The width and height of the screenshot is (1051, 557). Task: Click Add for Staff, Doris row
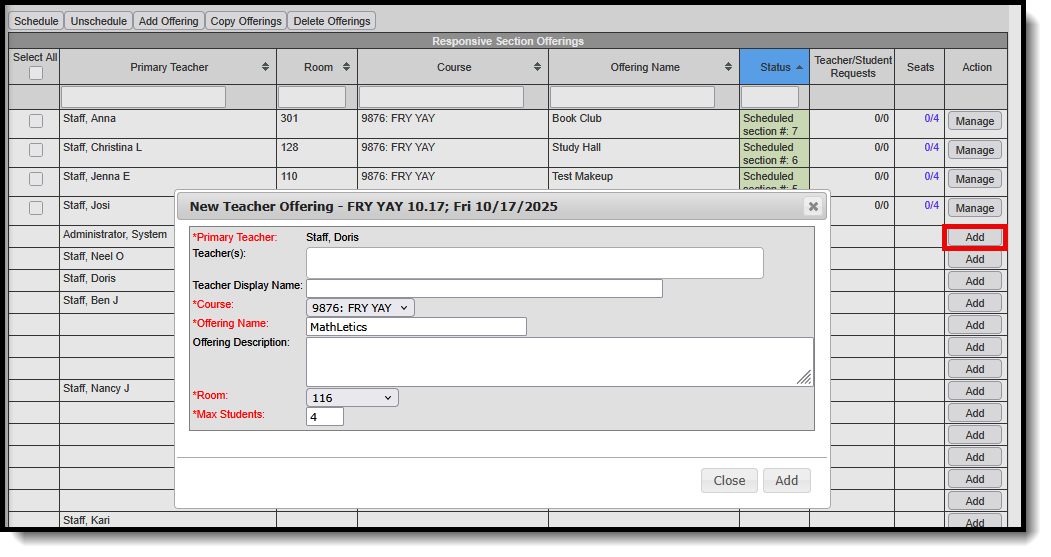coord(975,282)
